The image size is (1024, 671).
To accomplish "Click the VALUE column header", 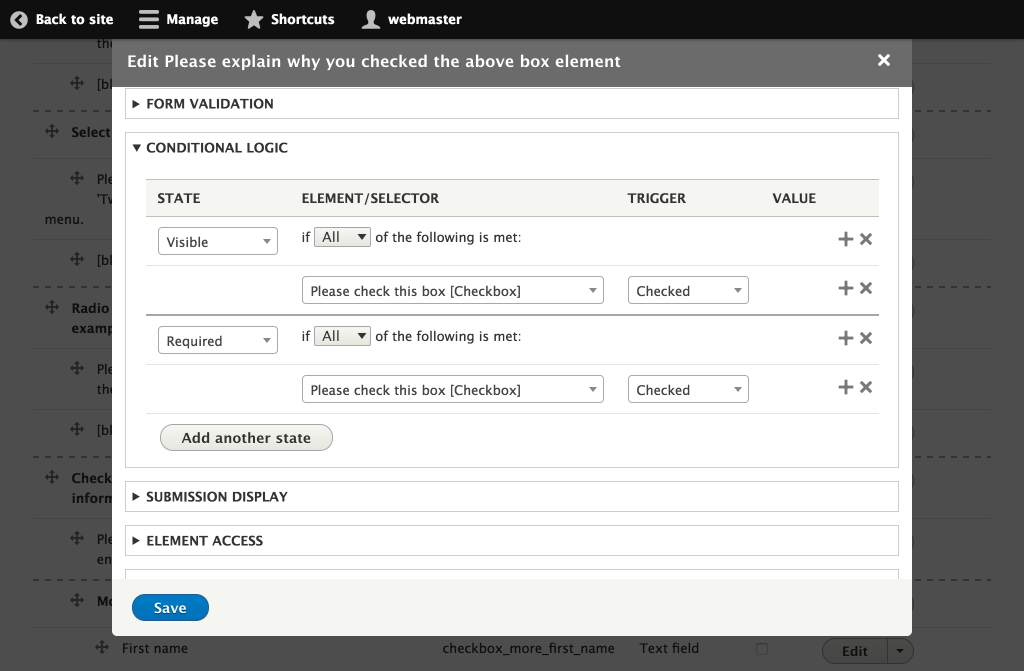I will point(794,198).
